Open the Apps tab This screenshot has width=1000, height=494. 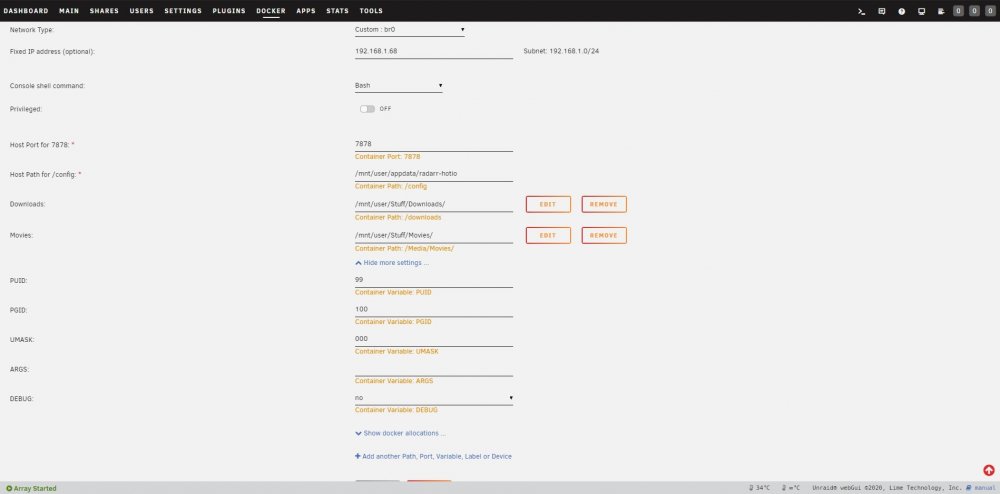(306, 11)
